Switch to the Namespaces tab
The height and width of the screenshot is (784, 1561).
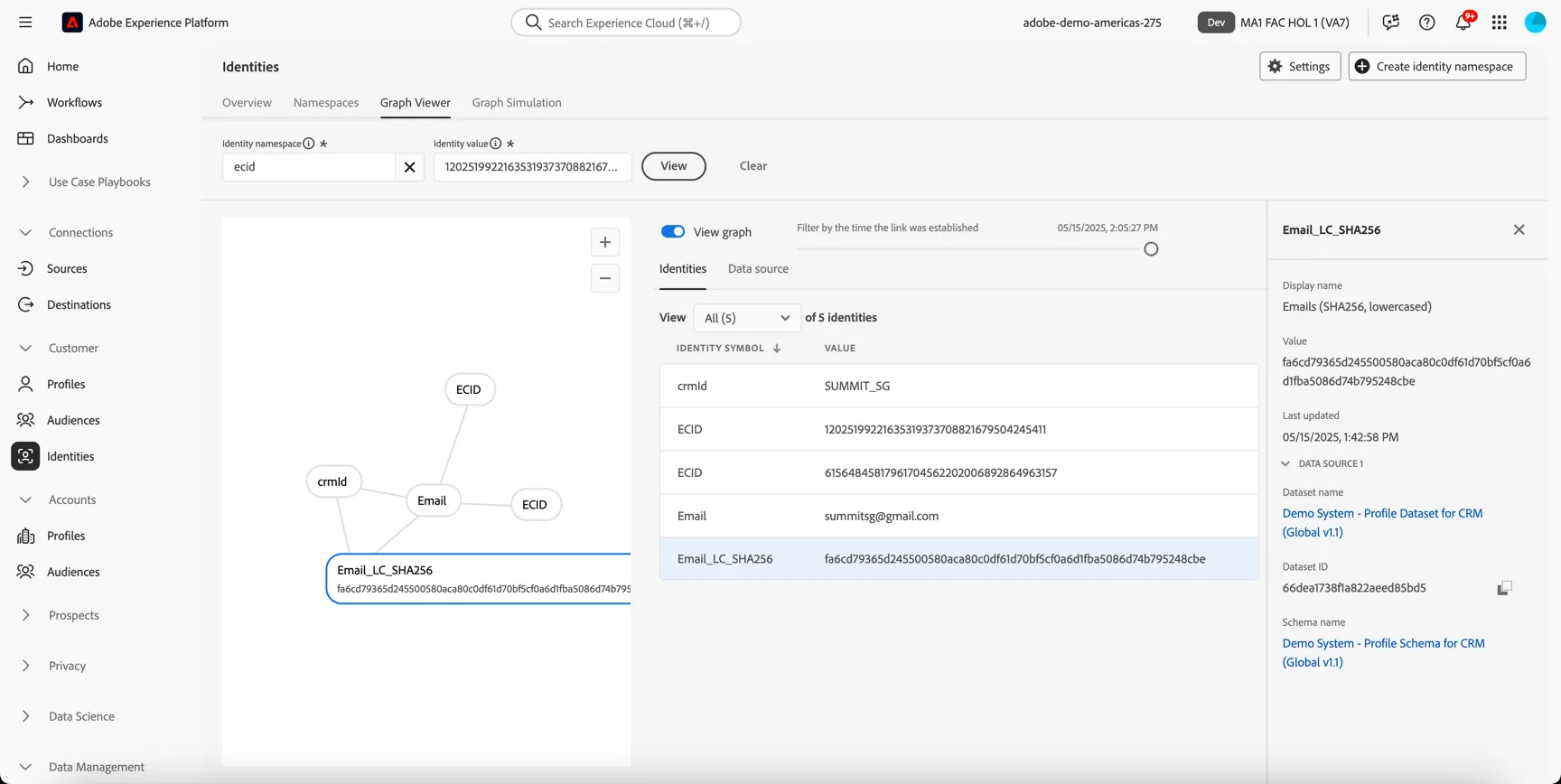coord(326,103)
